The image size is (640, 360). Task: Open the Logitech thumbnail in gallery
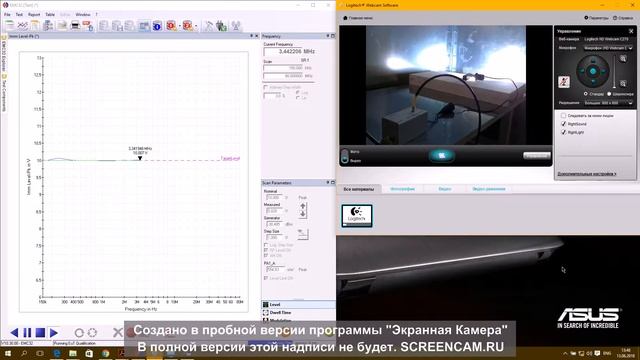click(357, 216)
